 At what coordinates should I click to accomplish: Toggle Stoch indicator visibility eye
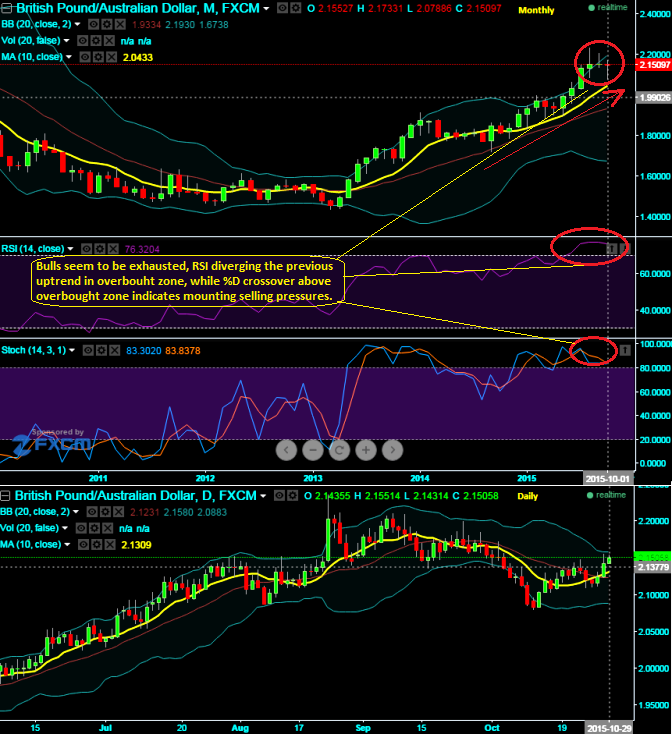(x=88, y=350)
